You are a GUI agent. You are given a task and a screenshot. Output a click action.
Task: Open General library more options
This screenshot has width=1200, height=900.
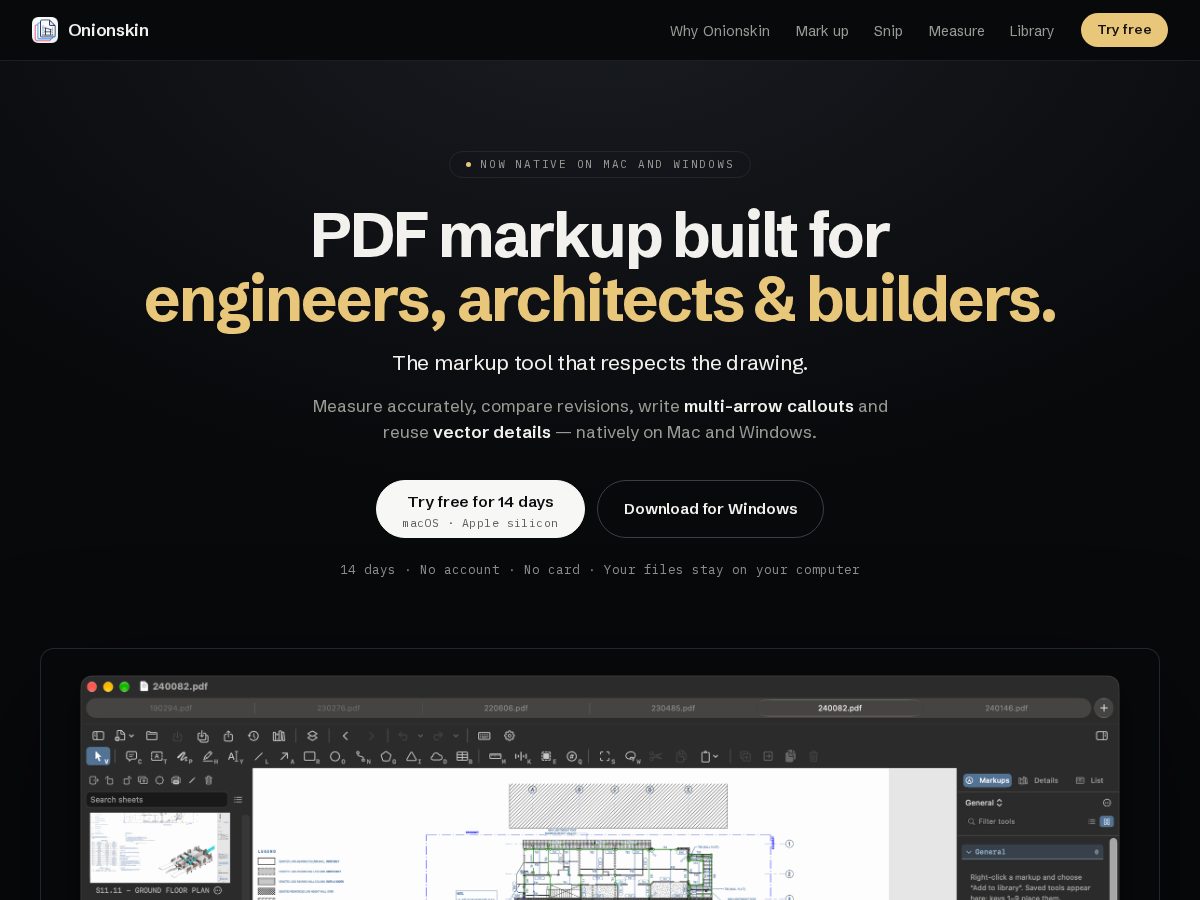(x=1107, y=803)
